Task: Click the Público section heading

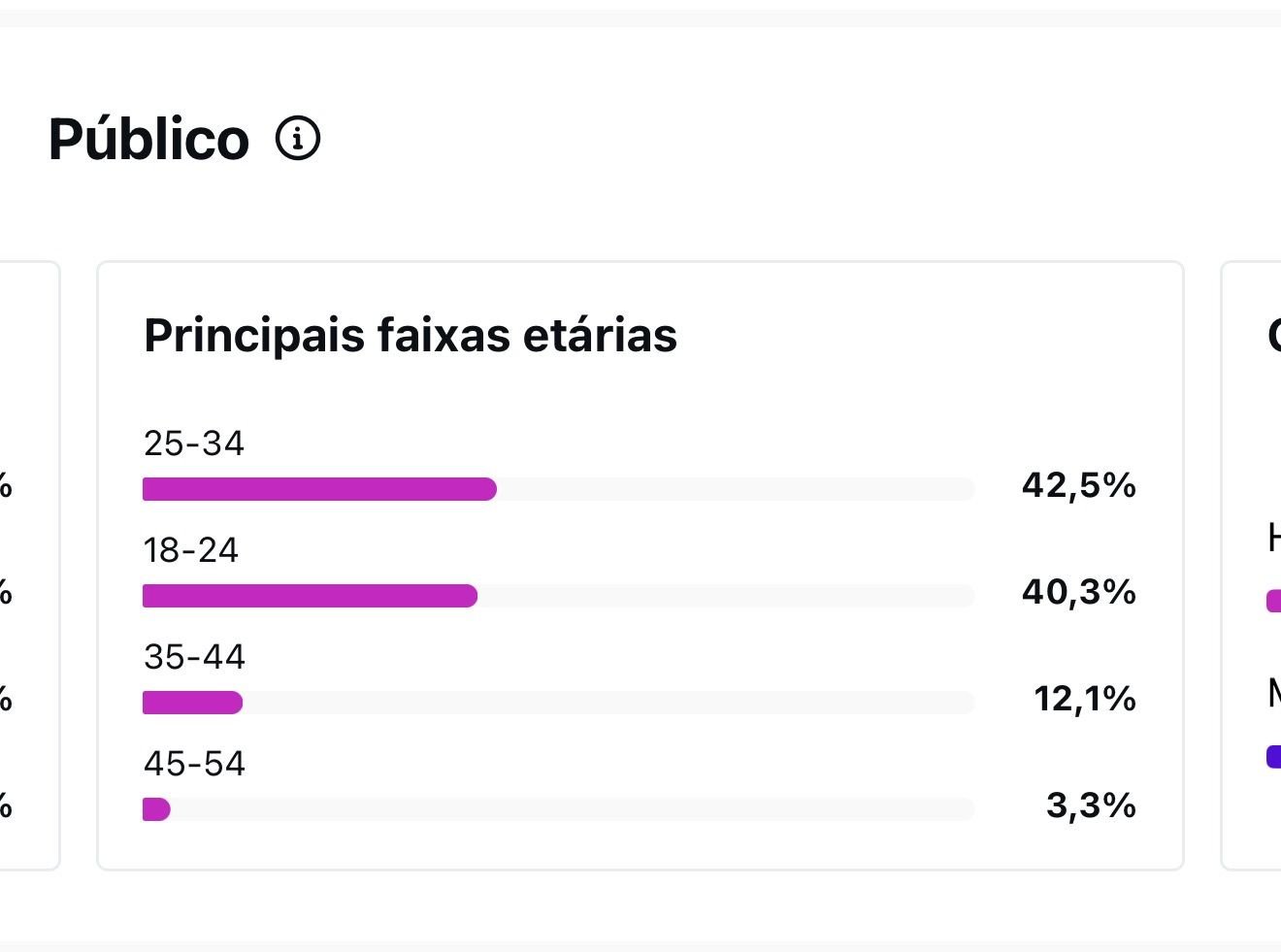Action: [x=148, y=139]
